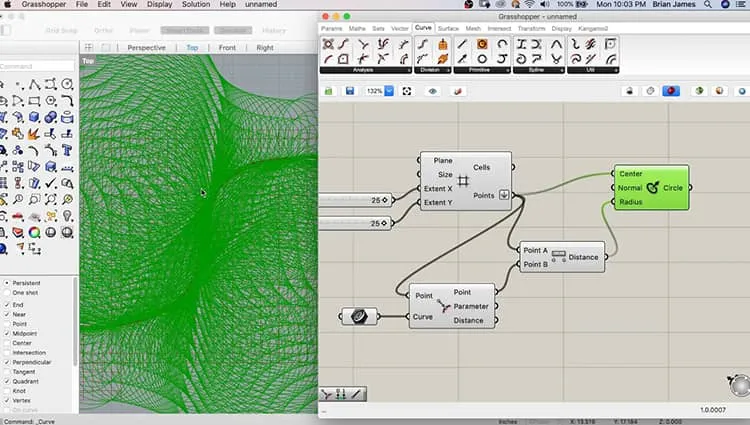Enable the Center object snap checkbox
Image resolution: width=750 pixels, height=425 pixels.
pyautogui.click(x=7, y=343)
